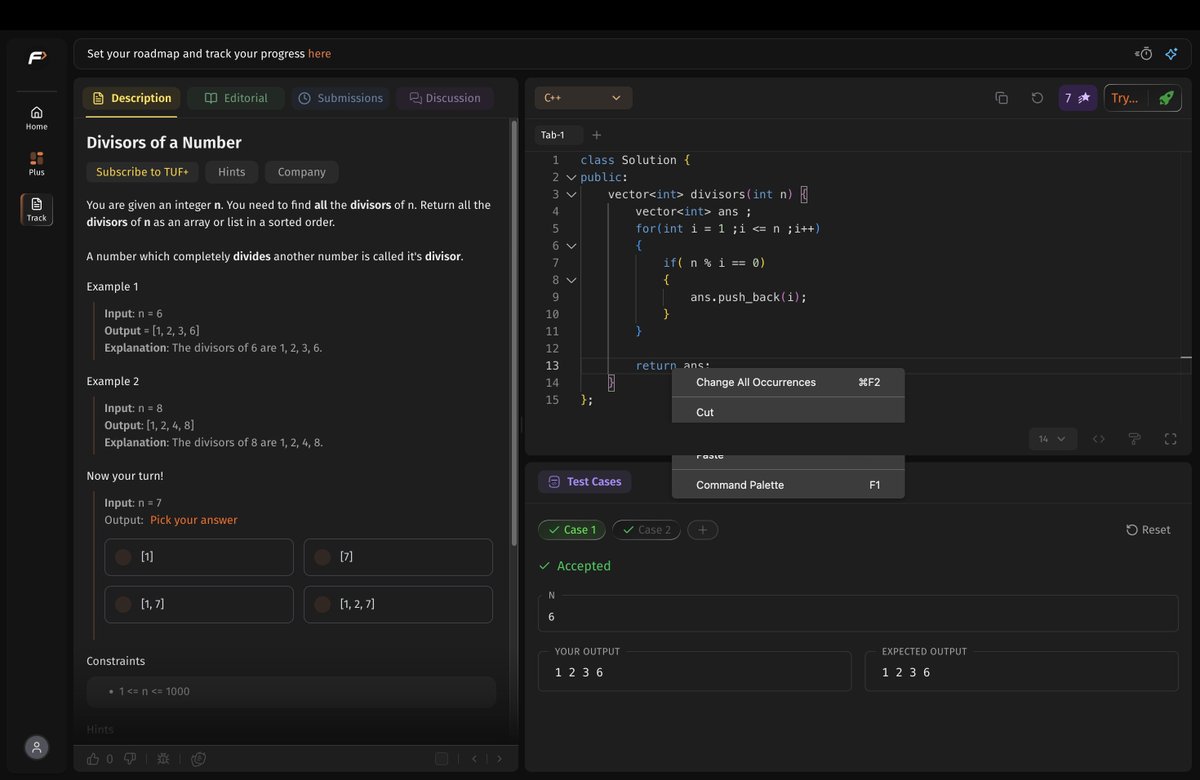Open the blue sparkle AI assistant icon
1200x780 pixels.
point(1172,54)
